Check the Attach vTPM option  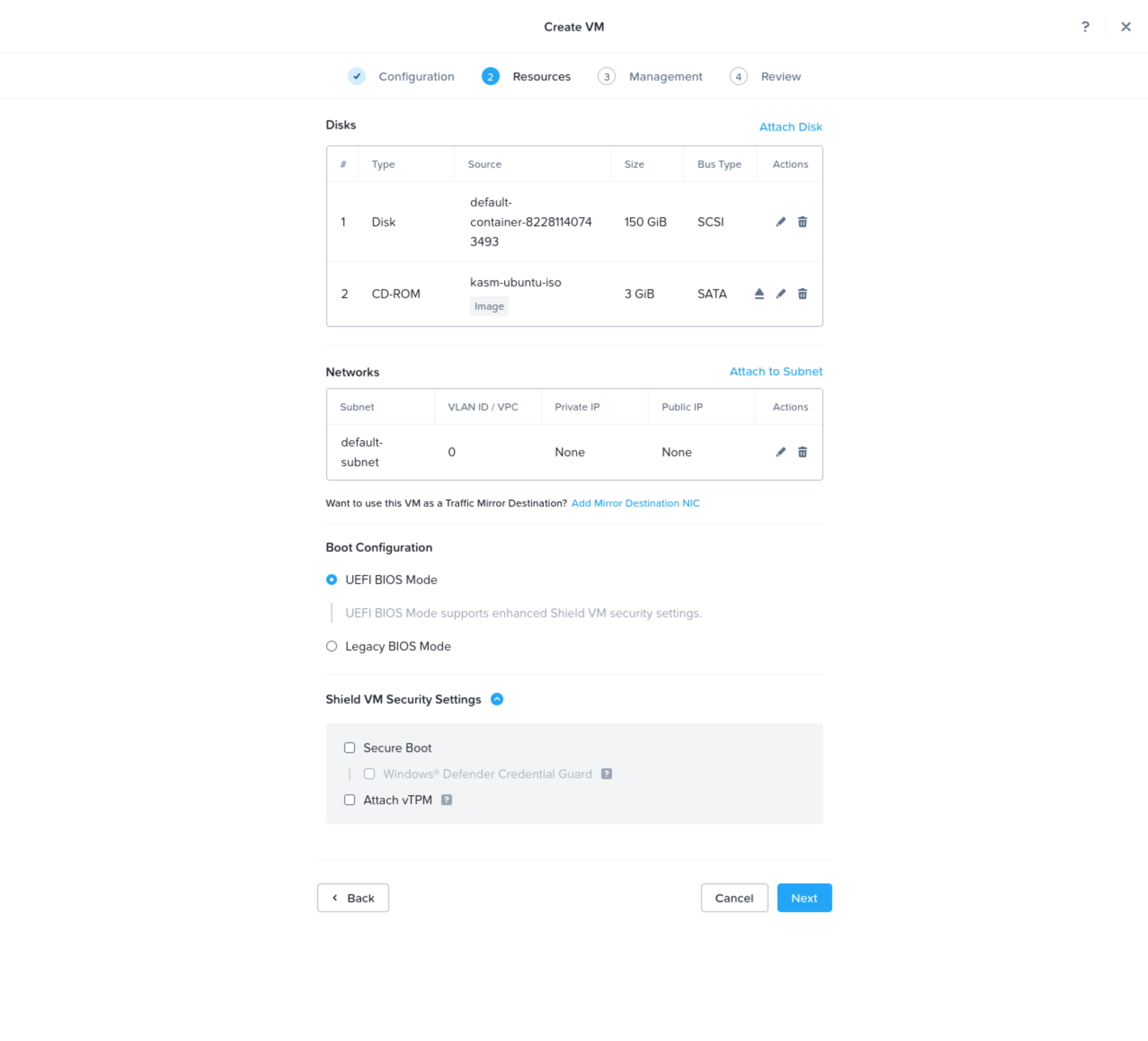click(349, 799)
